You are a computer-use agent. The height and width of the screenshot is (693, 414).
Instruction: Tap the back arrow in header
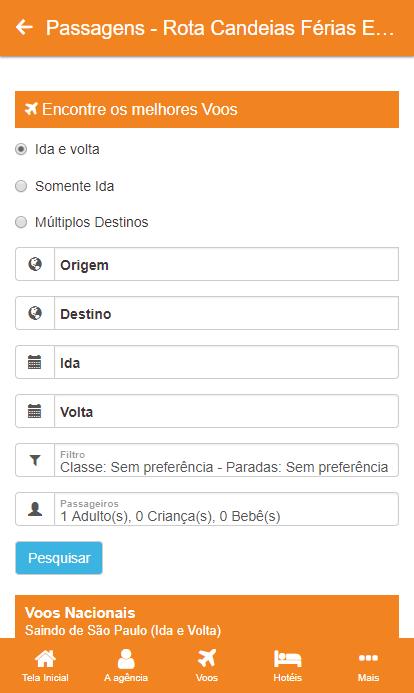tap(24, 27)
